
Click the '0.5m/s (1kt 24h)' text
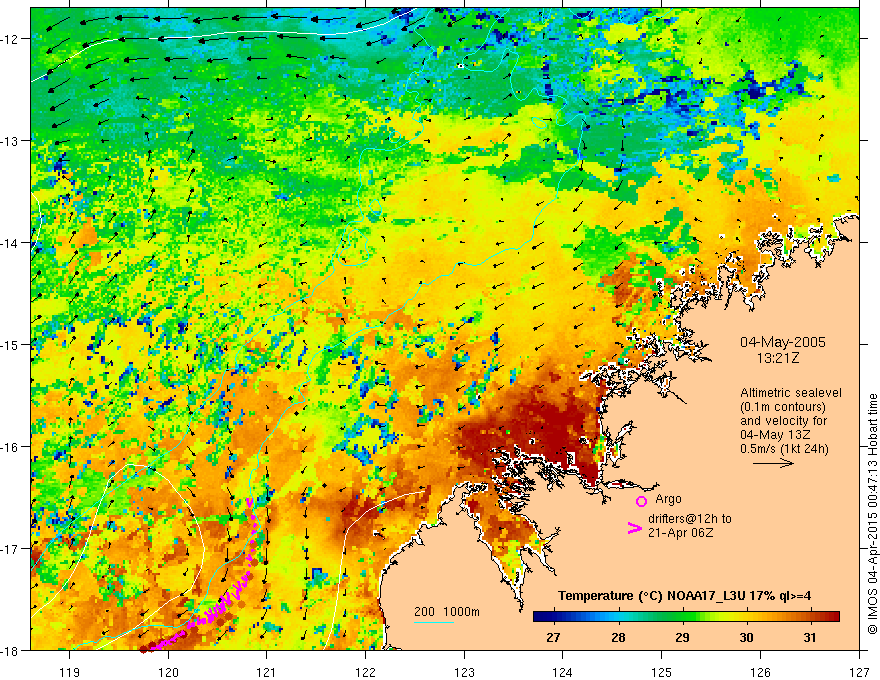pos(784,449)
